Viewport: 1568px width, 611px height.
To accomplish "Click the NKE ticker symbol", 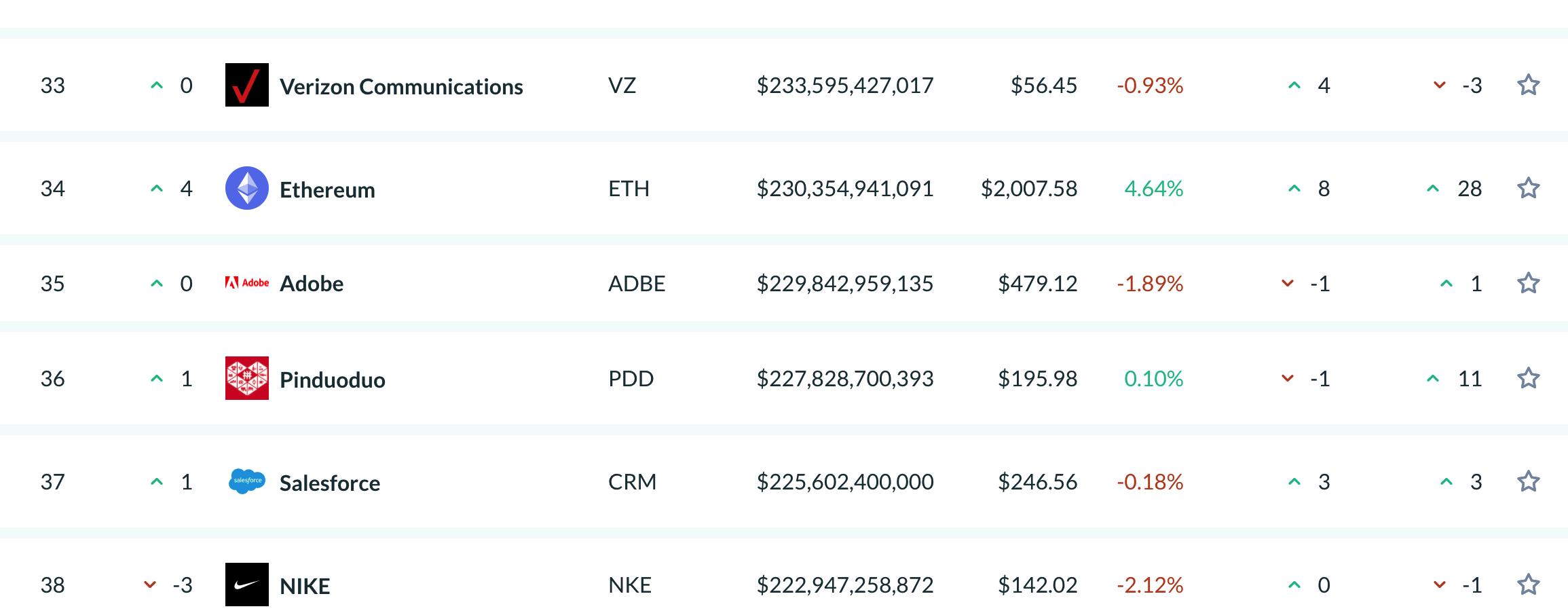I will [629, 585].
